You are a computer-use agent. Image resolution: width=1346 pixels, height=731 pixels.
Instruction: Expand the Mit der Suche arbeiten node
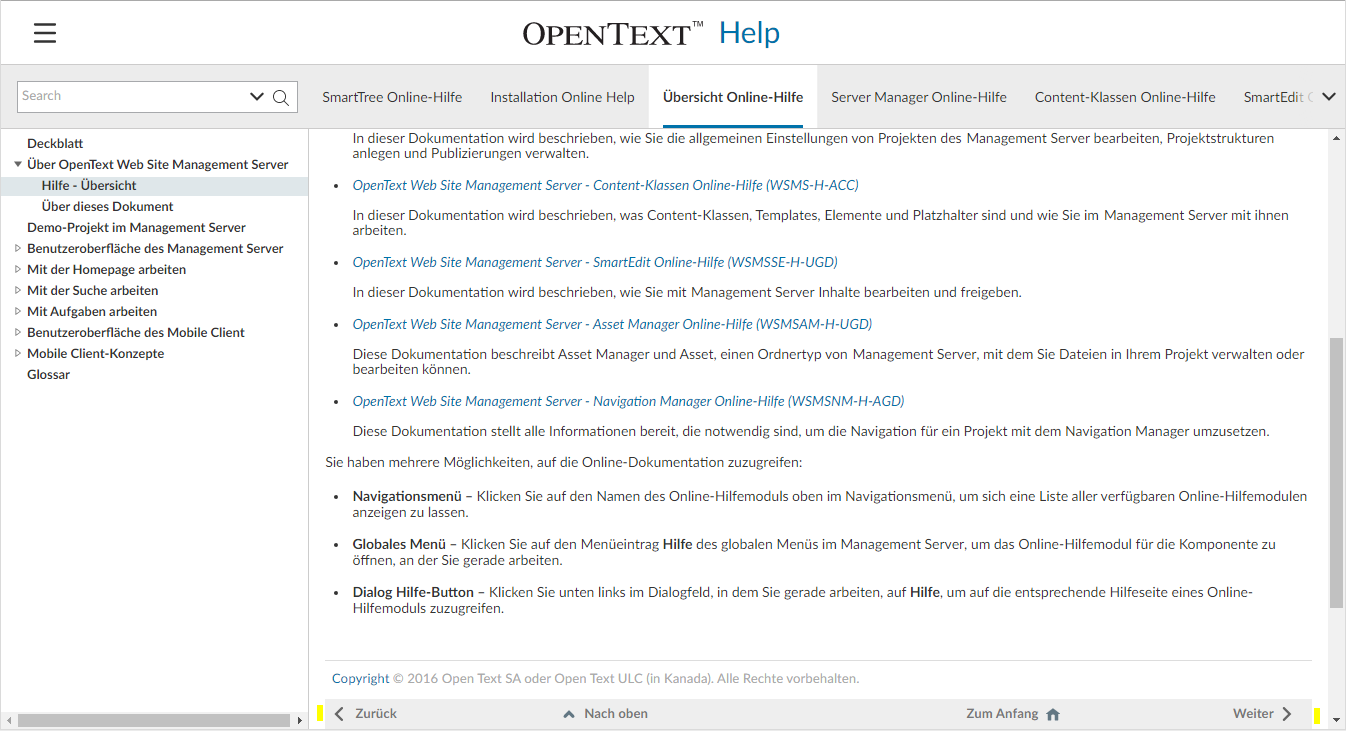(x=18, y=290)
